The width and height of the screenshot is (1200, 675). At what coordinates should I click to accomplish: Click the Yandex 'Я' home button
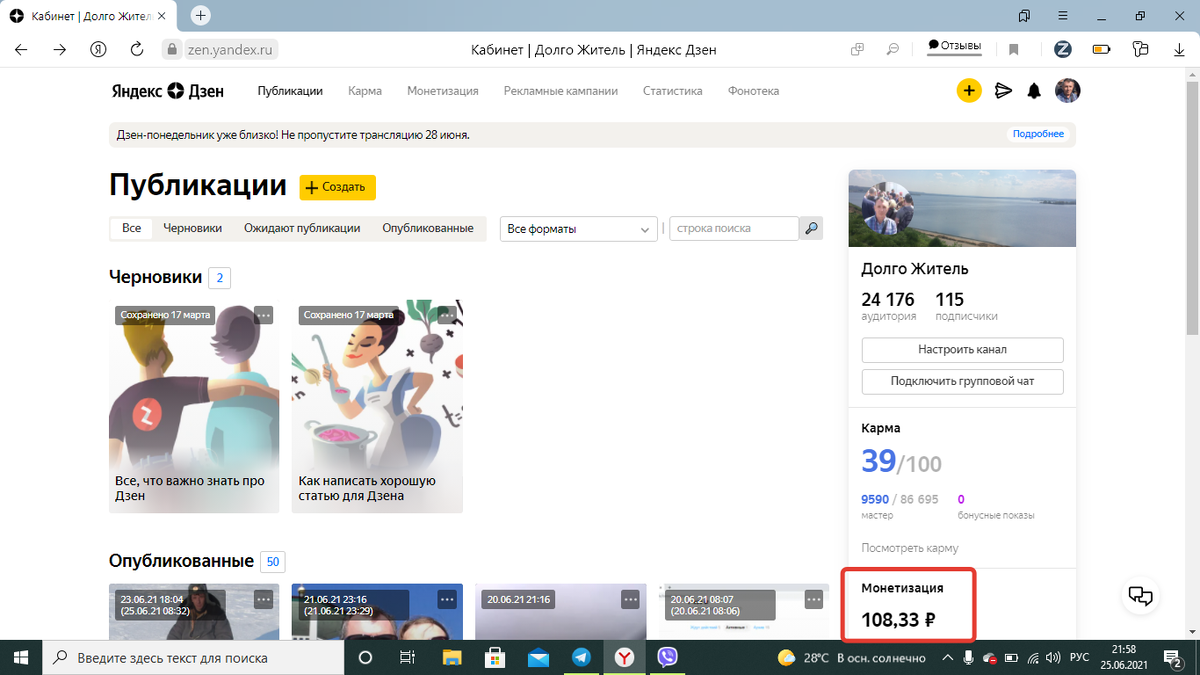point(98,49)
